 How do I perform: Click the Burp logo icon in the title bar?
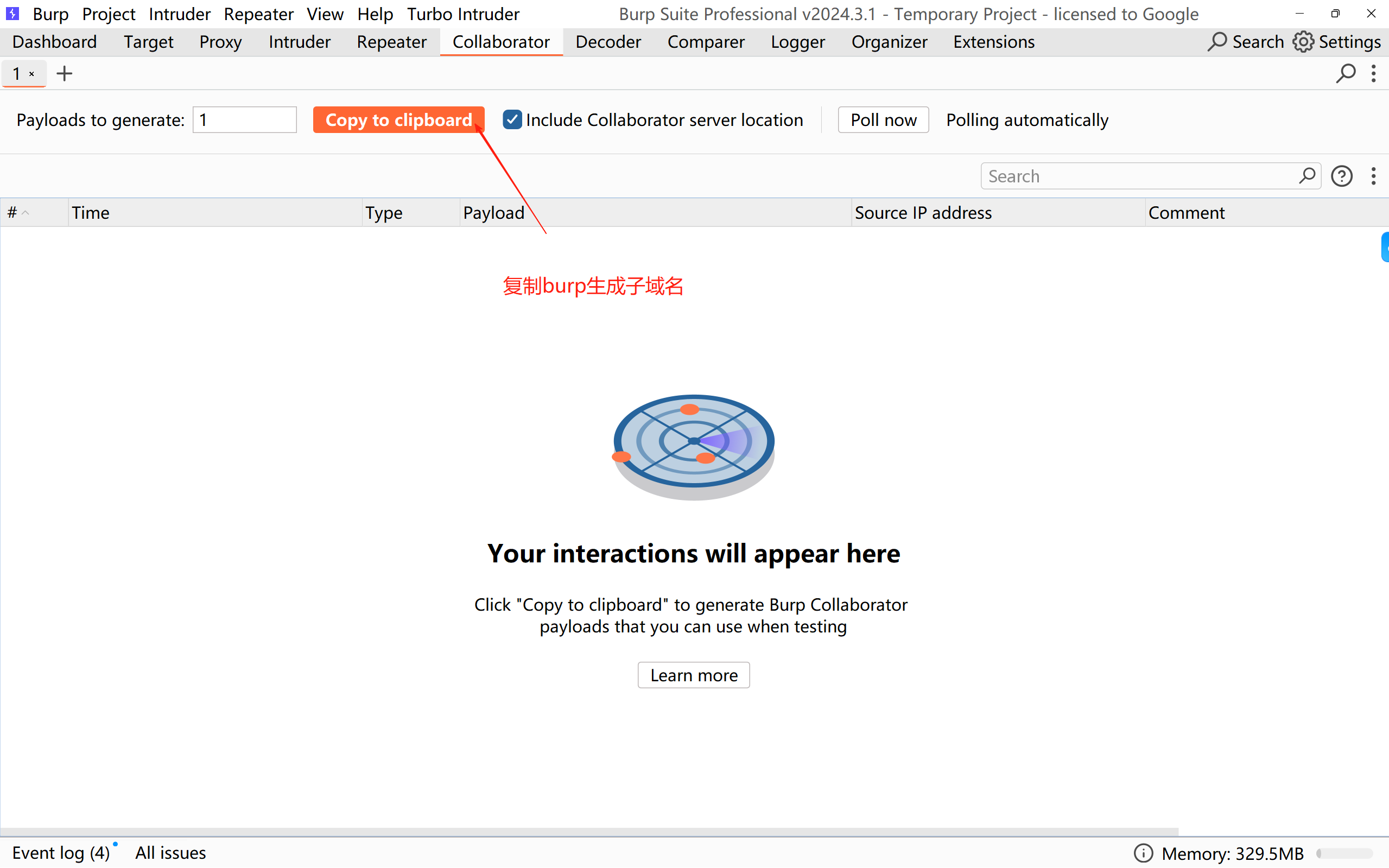pyautogui.click(x=12, y=13)
